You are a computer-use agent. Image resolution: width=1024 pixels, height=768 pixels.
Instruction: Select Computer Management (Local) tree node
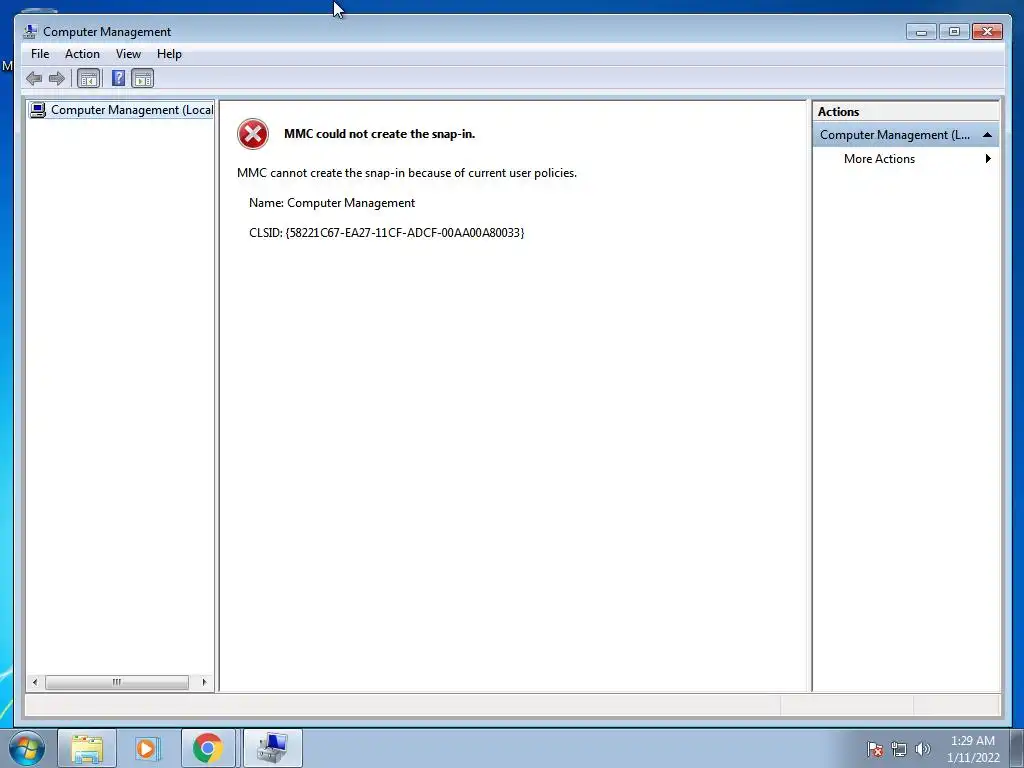click(121, 110)
